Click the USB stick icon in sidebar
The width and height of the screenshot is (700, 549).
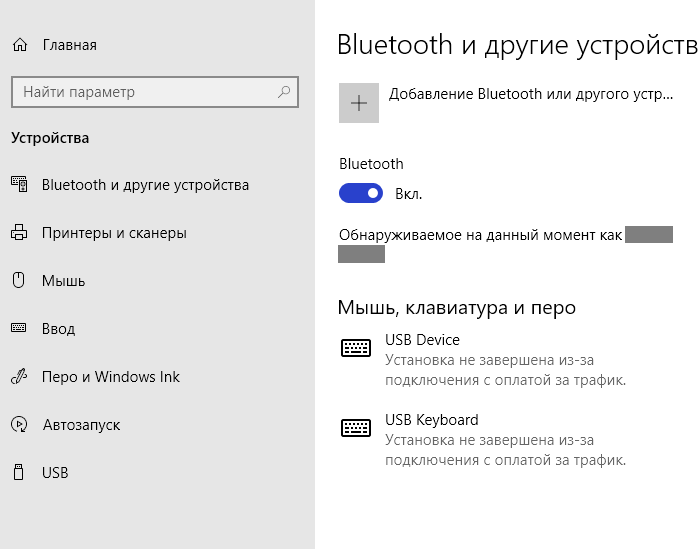coord(18,472)
